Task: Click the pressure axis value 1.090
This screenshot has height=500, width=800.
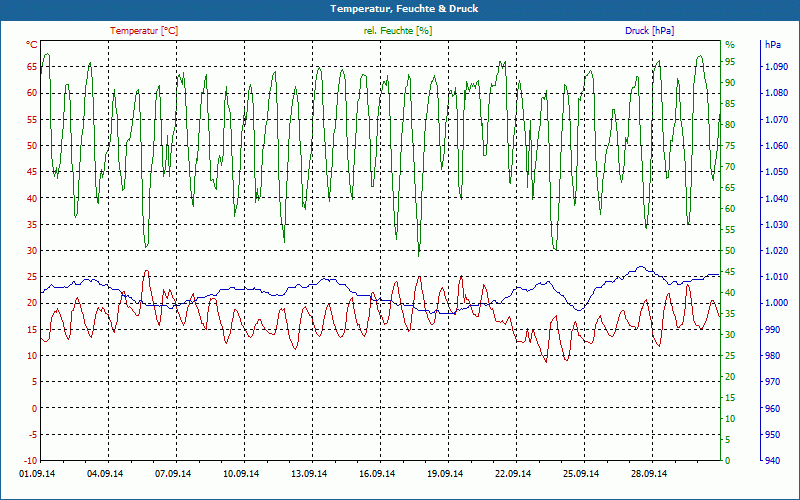Action: tap(777, 67)
